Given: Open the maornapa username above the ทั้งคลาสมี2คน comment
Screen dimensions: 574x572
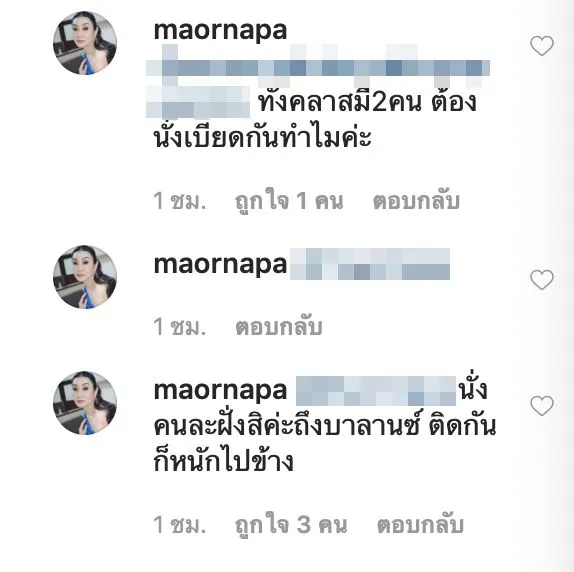Looking at the screenshot, I should (x=220, y=31).
